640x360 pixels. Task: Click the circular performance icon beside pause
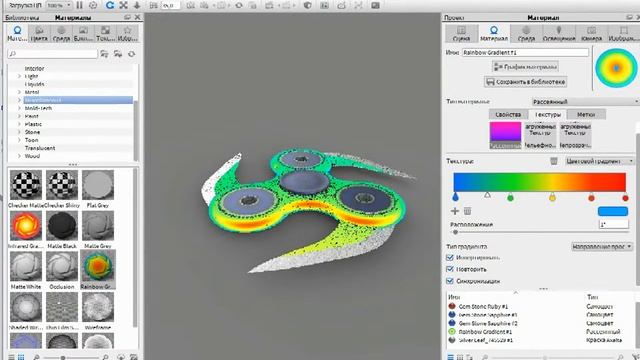93,5
